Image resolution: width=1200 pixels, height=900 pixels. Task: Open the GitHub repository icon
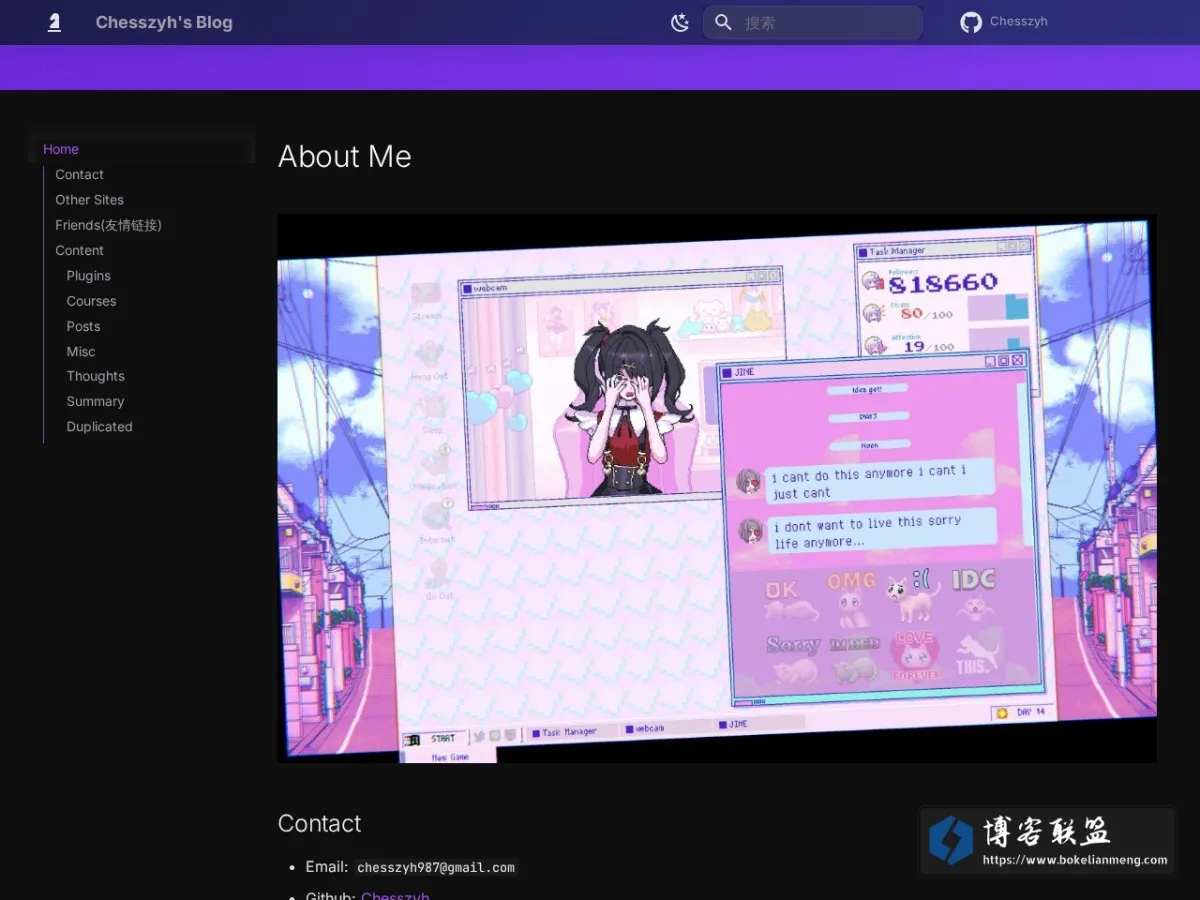point(971,22)
